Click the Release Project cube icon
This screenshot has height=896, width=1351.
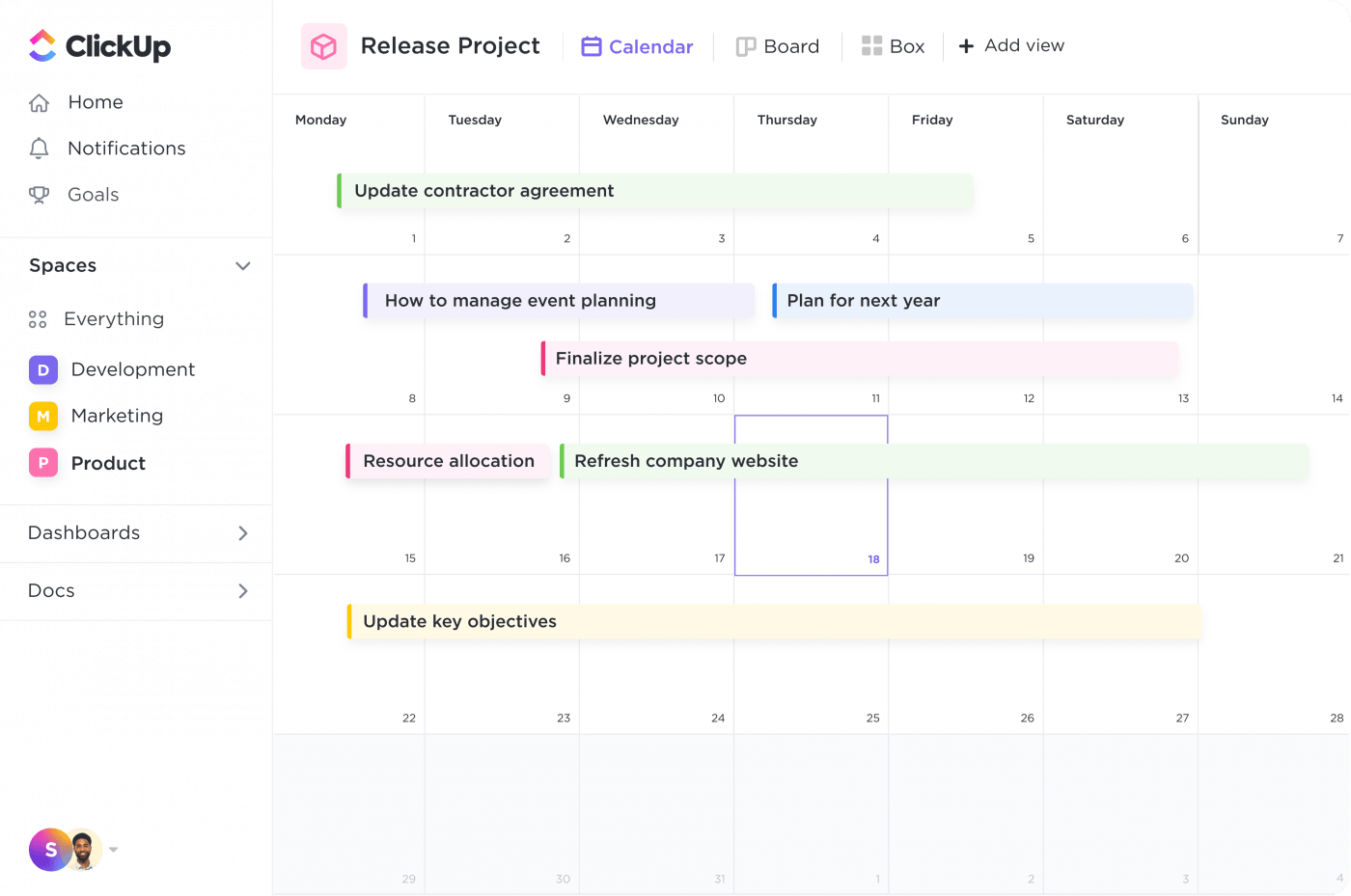(324, 46)
